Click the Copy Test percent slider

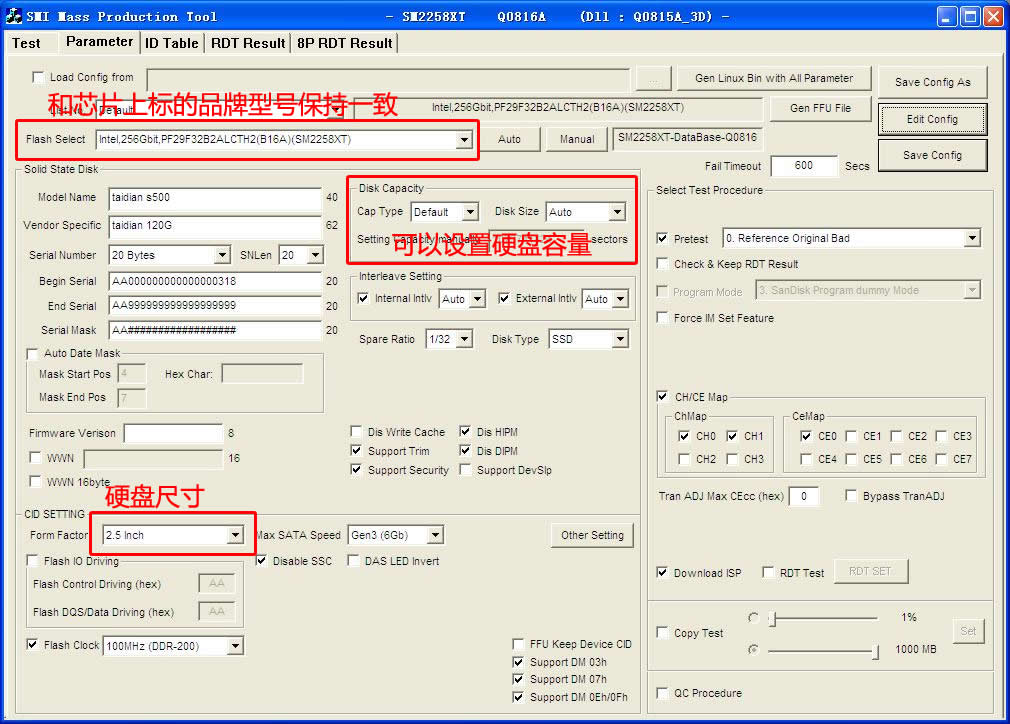tap(823, 618)
